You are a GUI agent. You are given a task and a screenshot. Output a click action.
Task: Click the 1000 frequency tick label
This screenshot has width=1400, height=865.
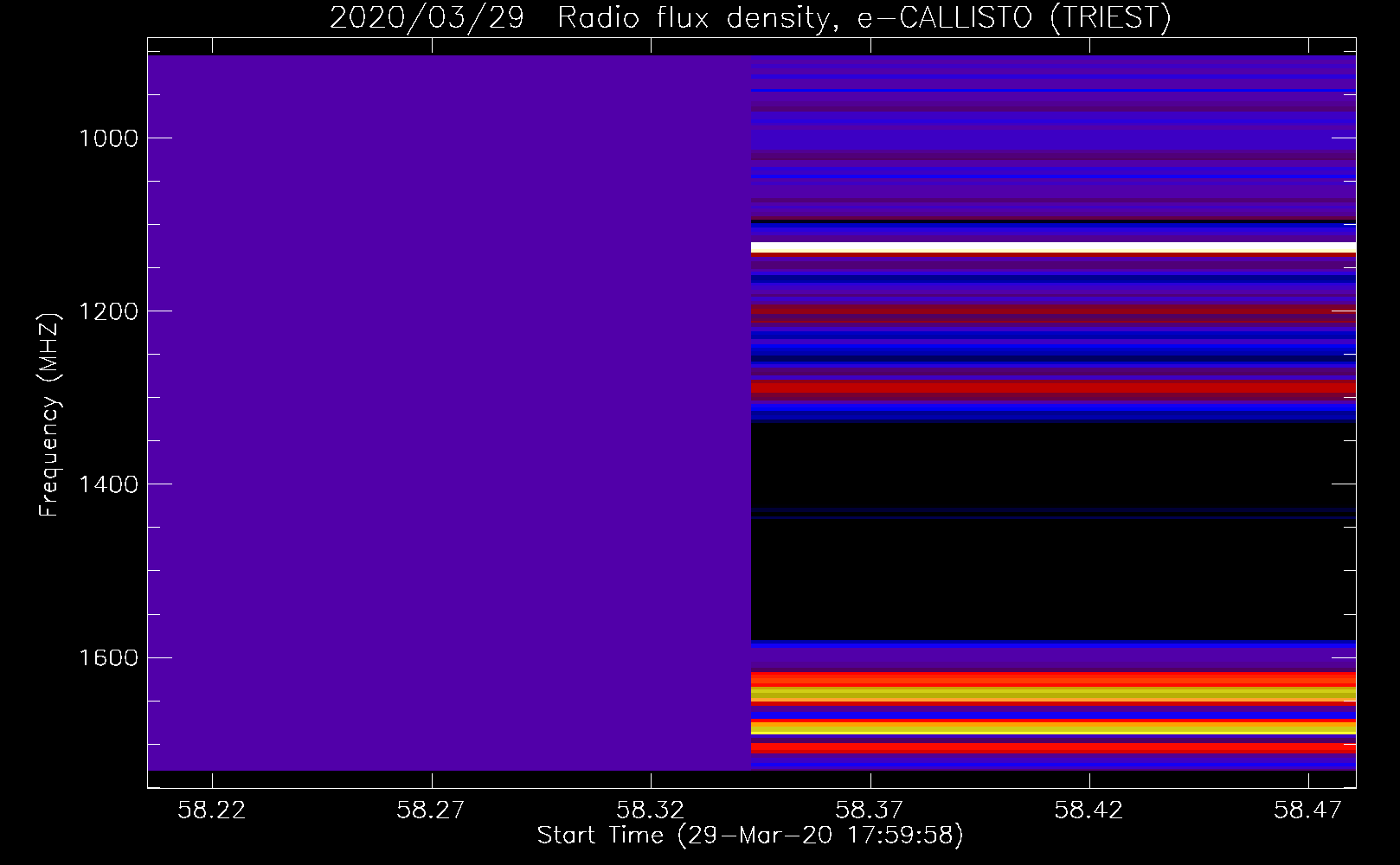click(108, 138)
